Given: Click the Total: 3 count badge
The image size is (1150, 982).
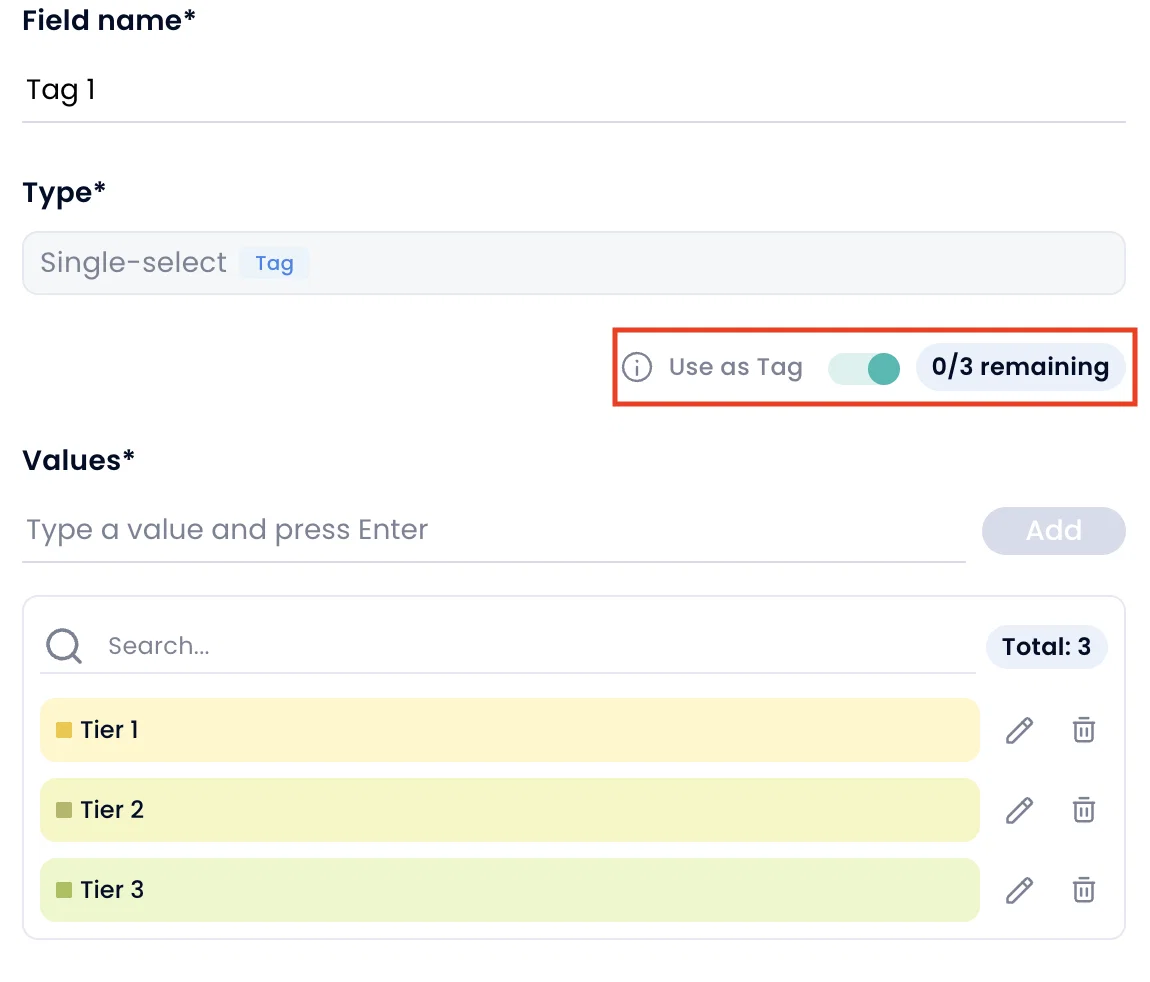Looking at the screenshot, I should (1046, 647).
